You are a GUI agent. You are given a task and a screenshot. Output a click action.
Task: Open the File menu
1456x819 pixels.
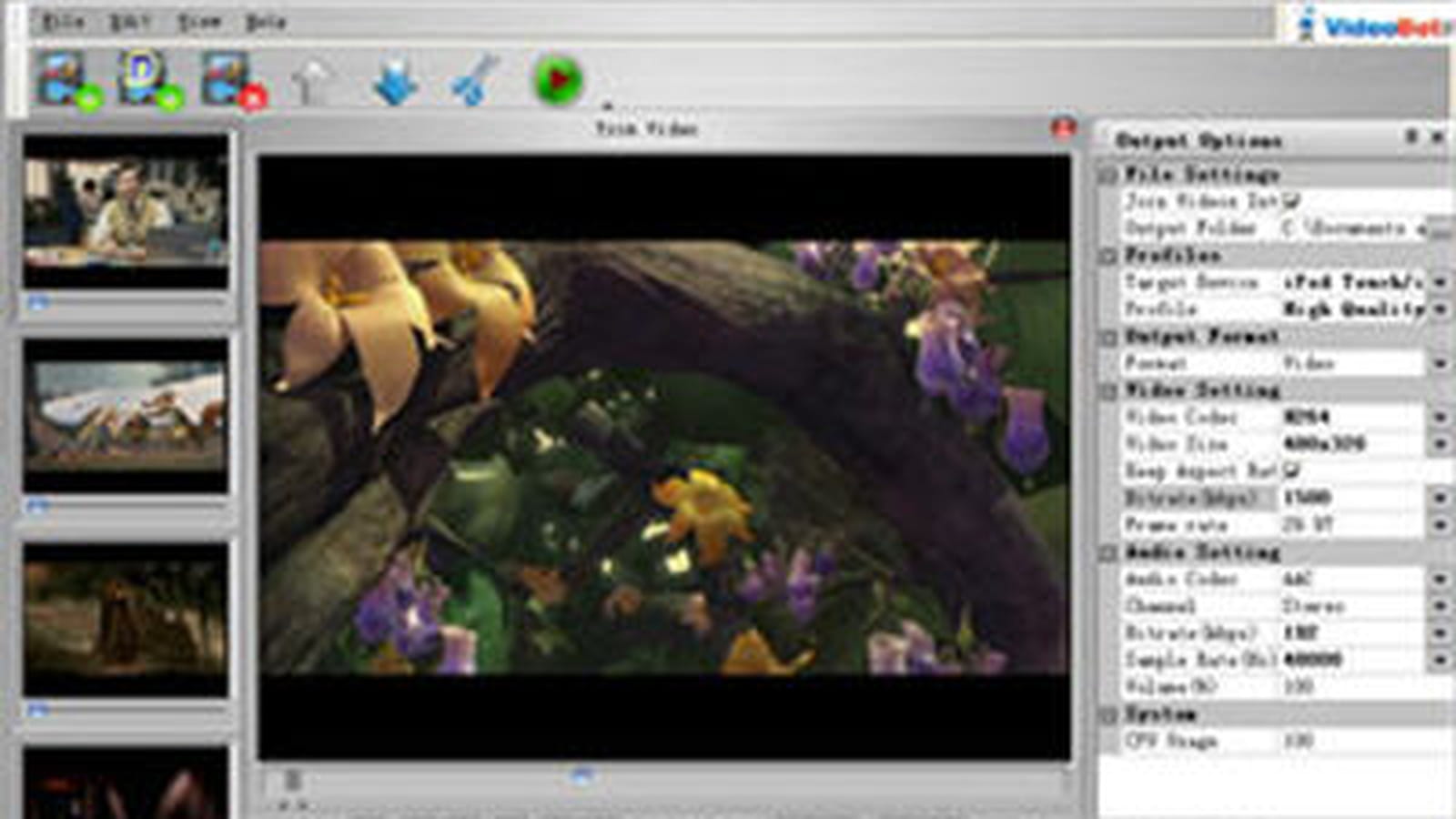(x=64, y=21)
